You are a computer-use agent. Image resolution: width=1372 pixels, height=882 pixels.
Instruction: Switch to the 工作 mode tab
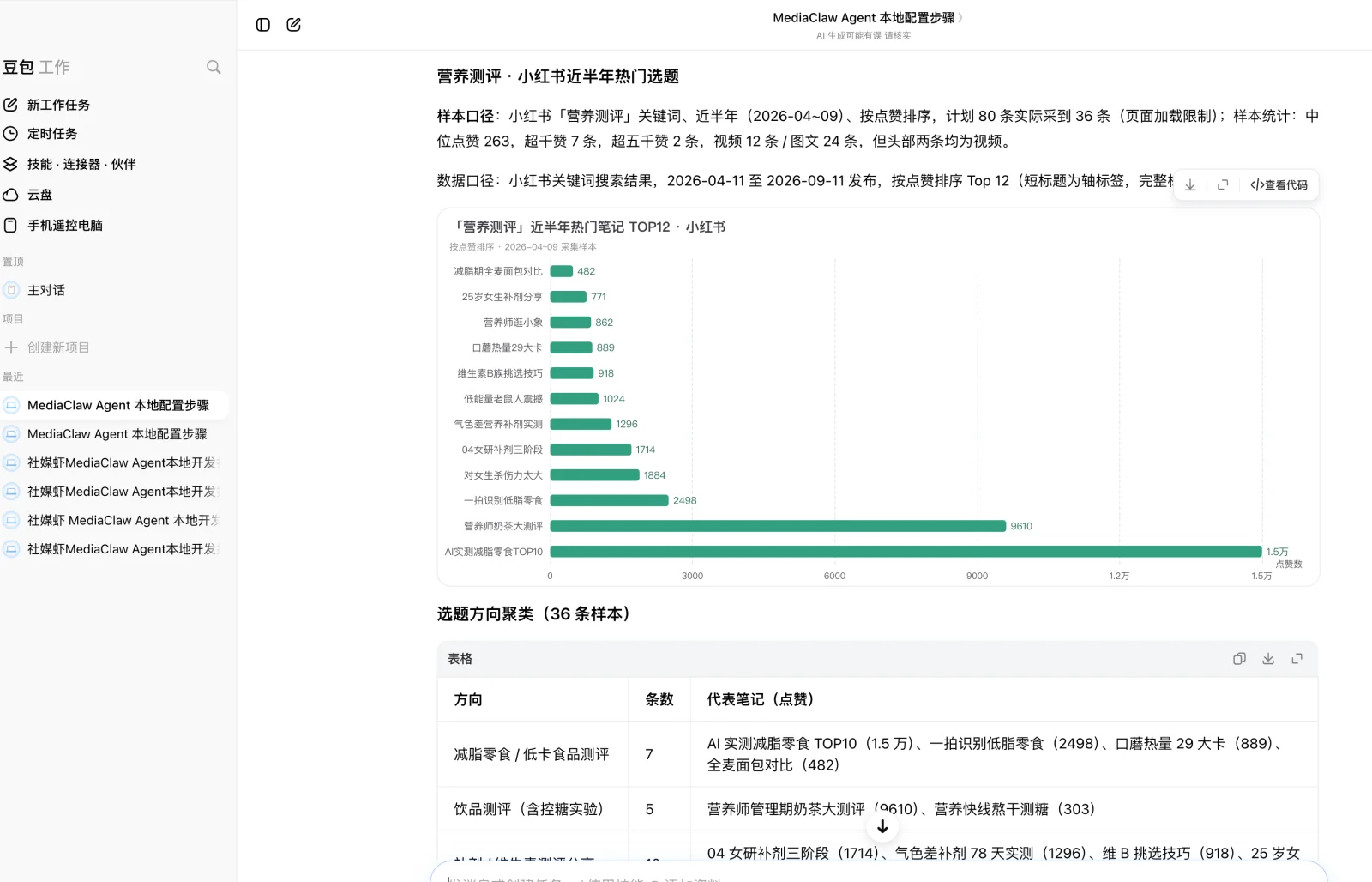pos(55,67)
